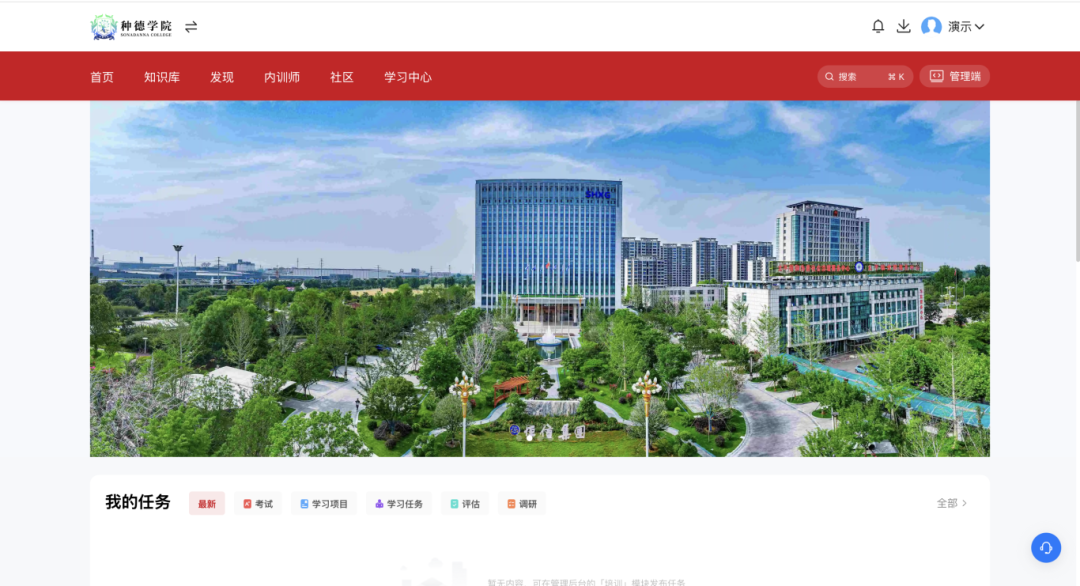Image resolution: width=1080 pixels, height=586 pixels.
Task: Select the 最新 task filter tab
Action: click(x=207, y=504)
